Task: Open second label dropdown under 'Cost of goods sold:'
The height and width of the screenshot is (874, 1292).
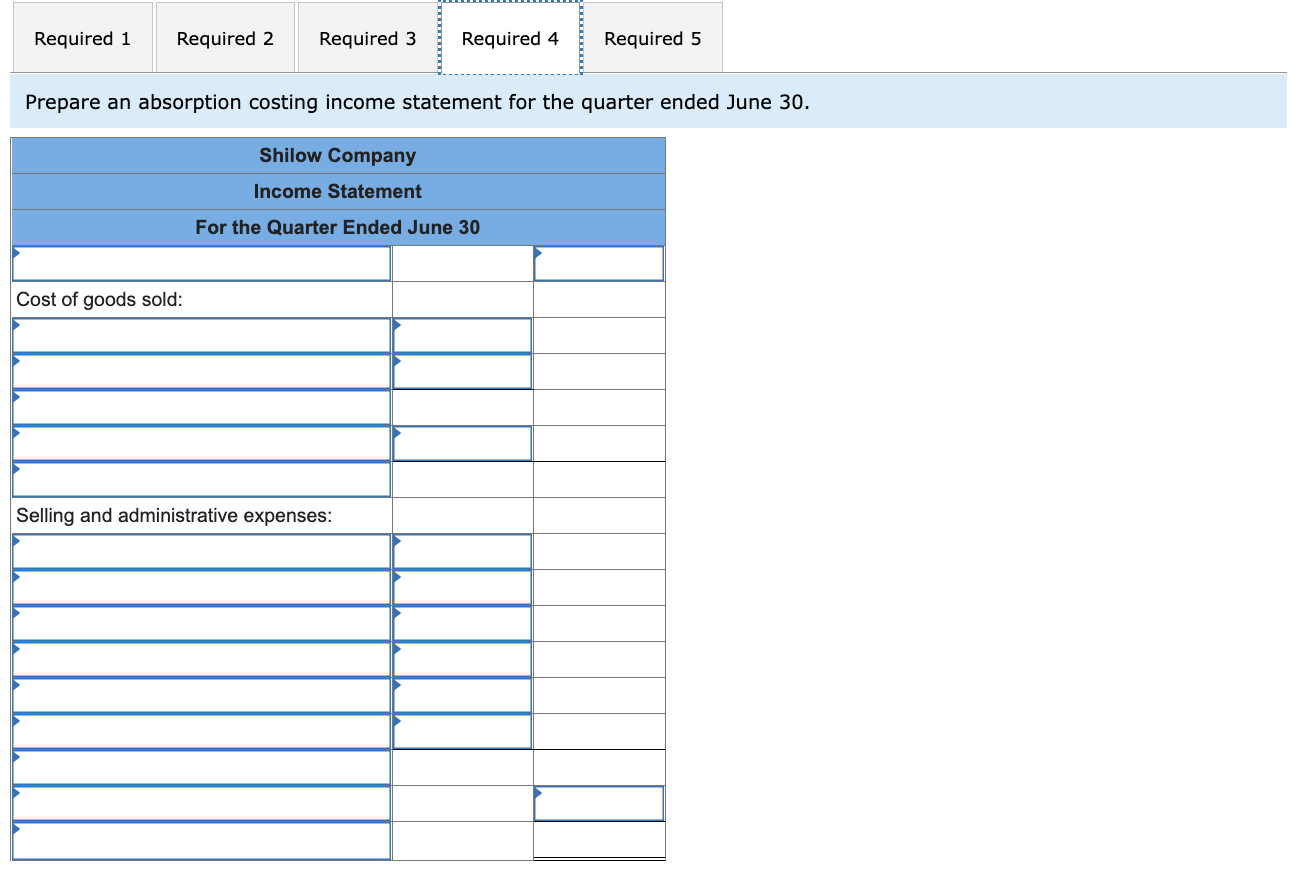Action: (x=201, y=372)
